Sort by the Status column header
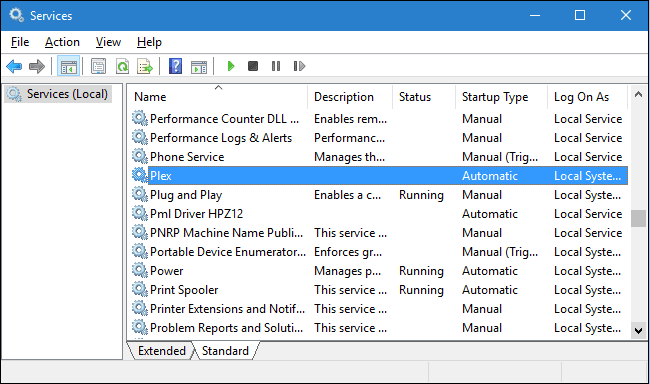The height and width of the screenshot is (384, 650). 424,97
